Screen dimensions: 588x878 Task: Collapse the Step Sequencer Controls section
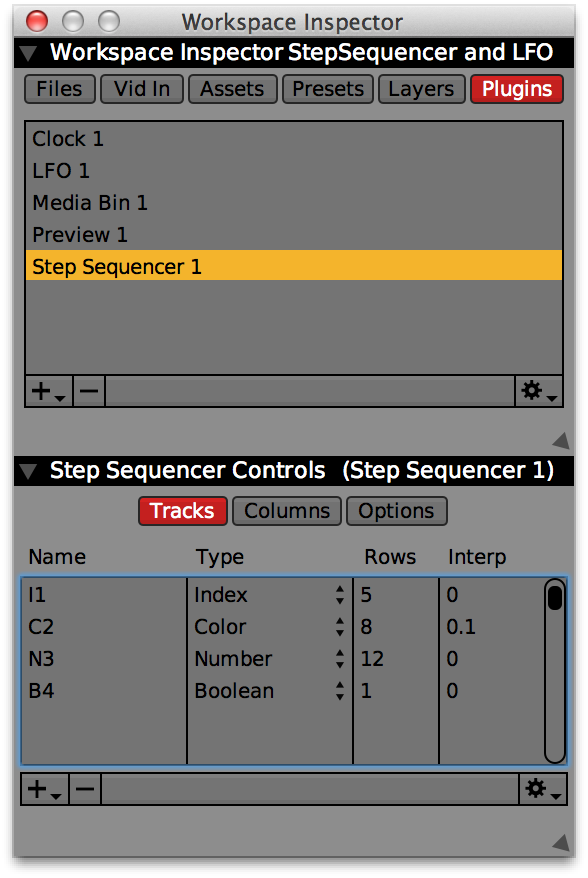[27, 471]
